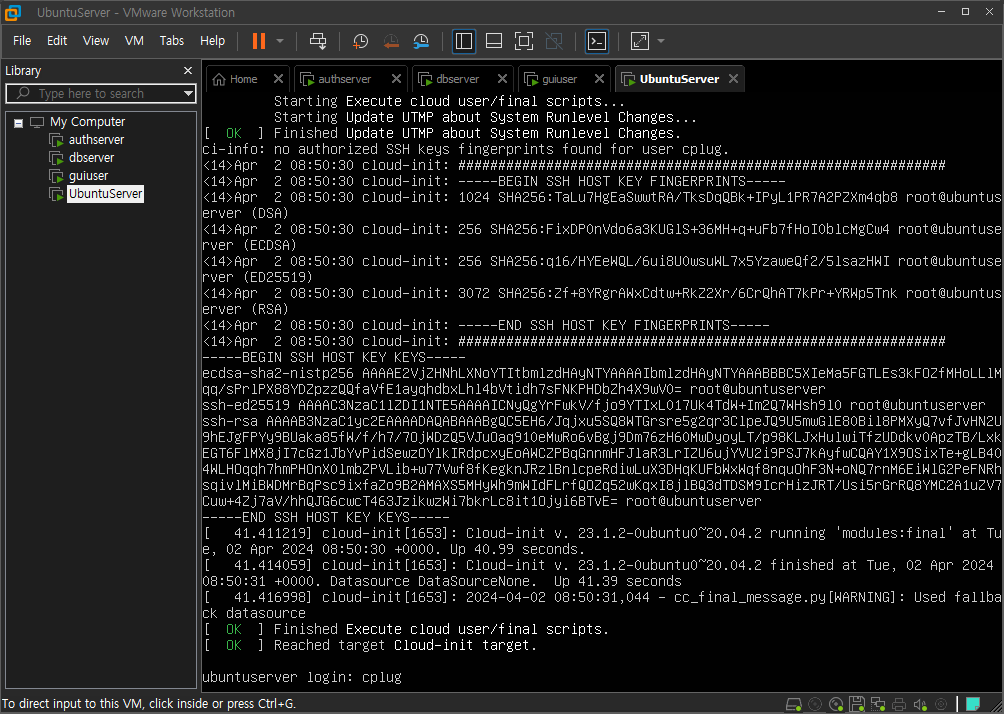
Task: Open the Edit menu
Action: (57, 40)
